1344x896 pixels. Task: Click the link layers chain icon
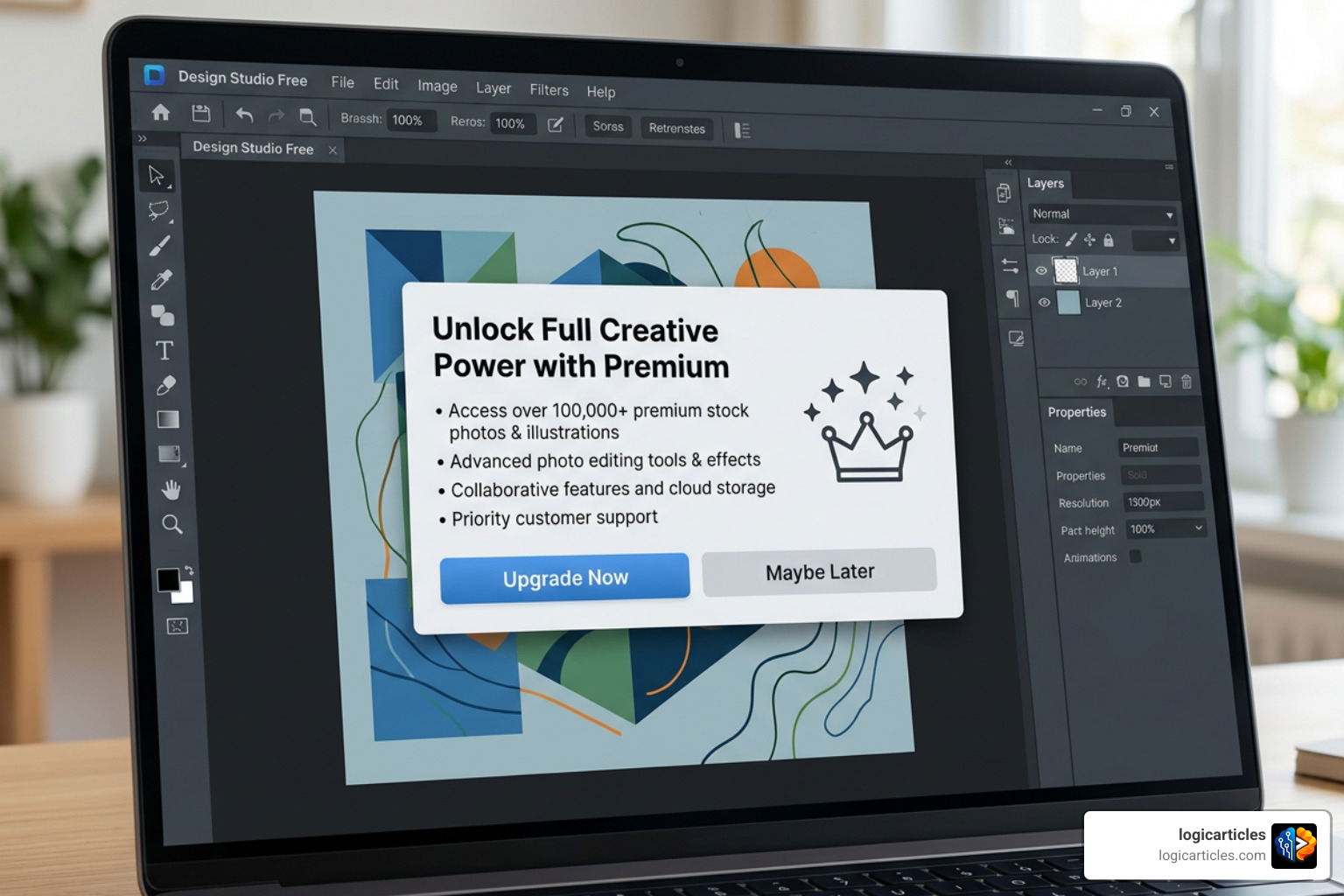coord(1081,381)
